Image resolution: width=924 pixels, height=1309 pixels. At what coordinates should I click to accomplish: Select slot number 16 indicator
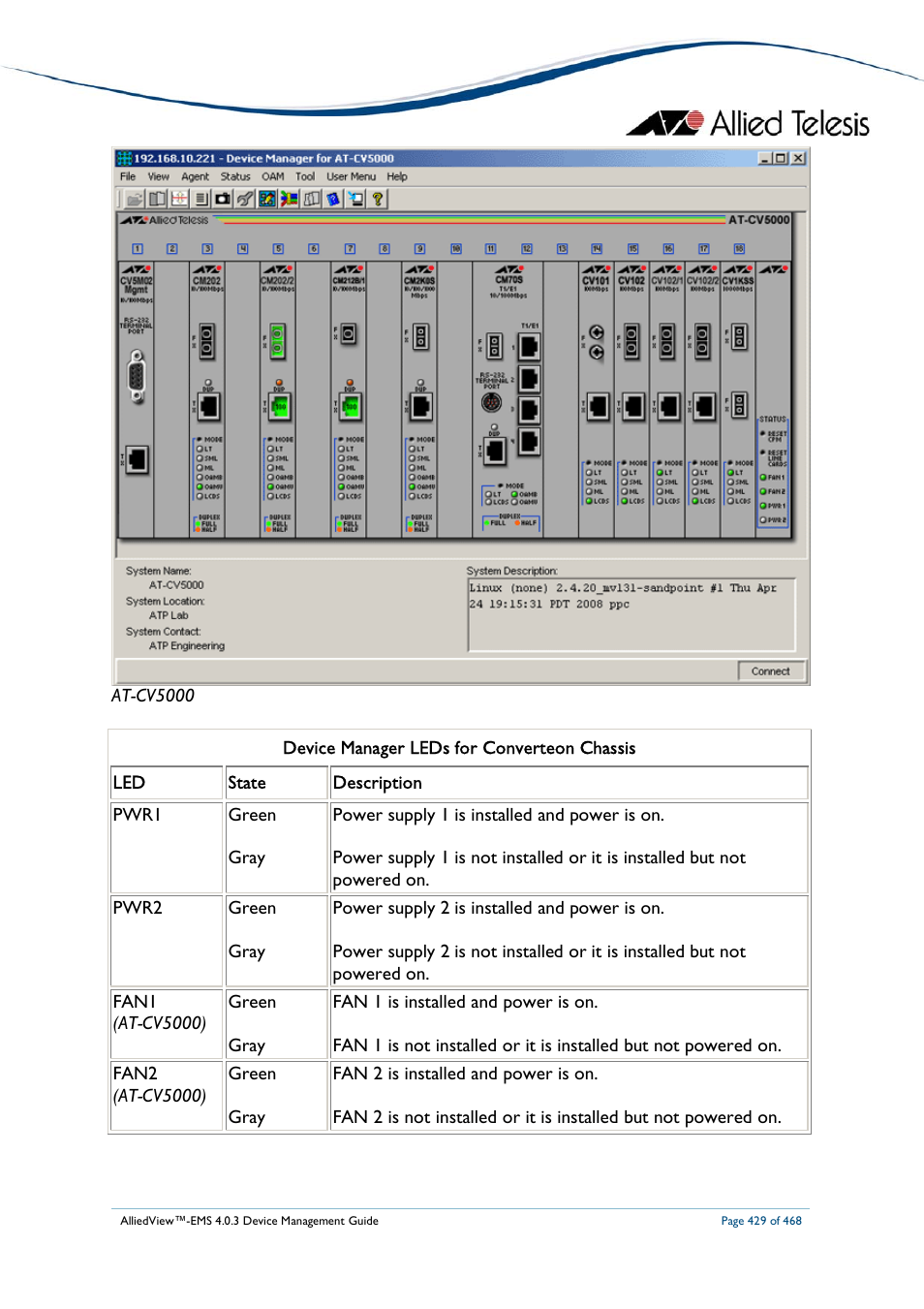(668, 249)
